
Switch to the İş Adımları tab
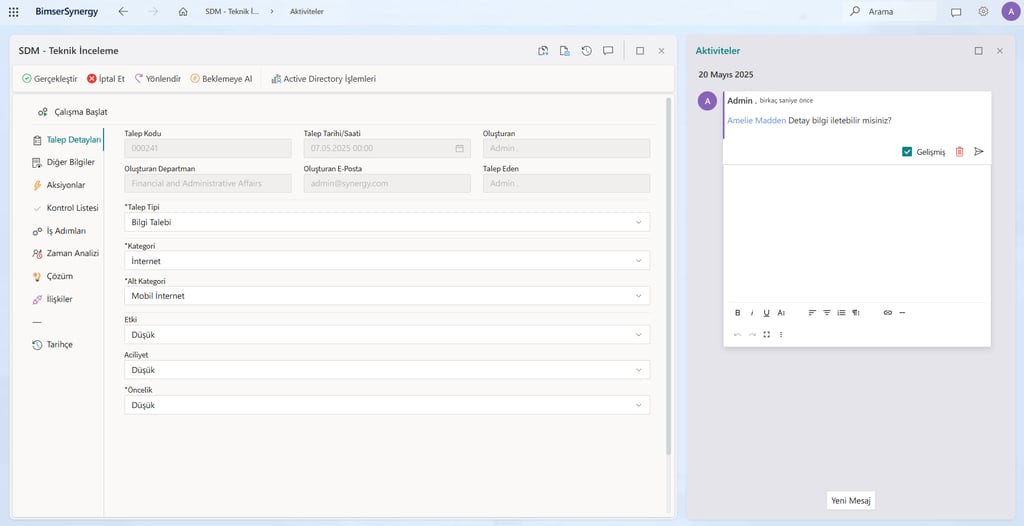59,231
